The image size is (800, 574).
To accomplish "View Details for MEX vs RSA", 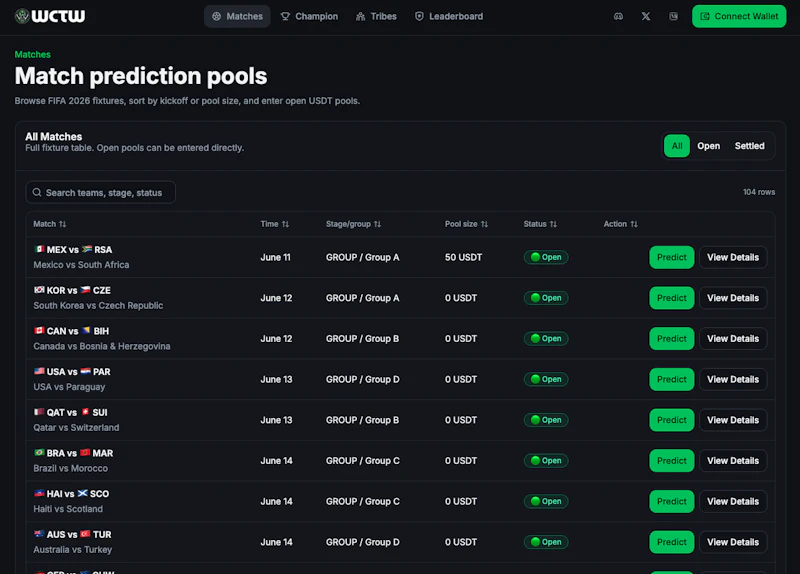I will (x=733, y=257).
